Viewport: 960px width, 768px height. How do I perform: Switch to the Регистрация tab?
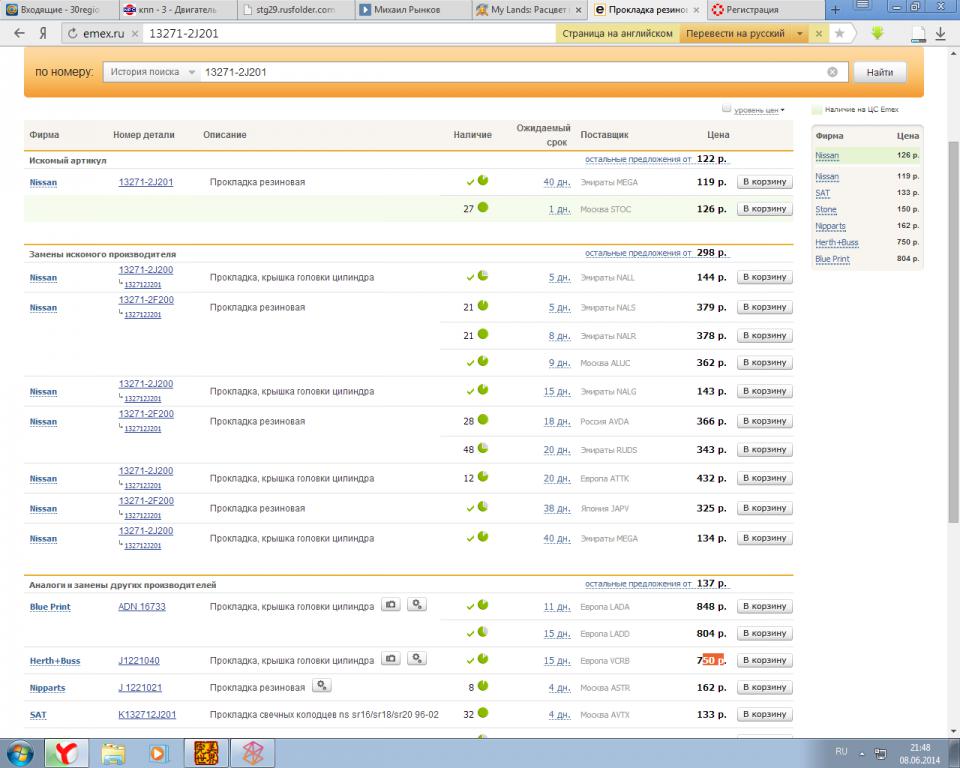765,10
